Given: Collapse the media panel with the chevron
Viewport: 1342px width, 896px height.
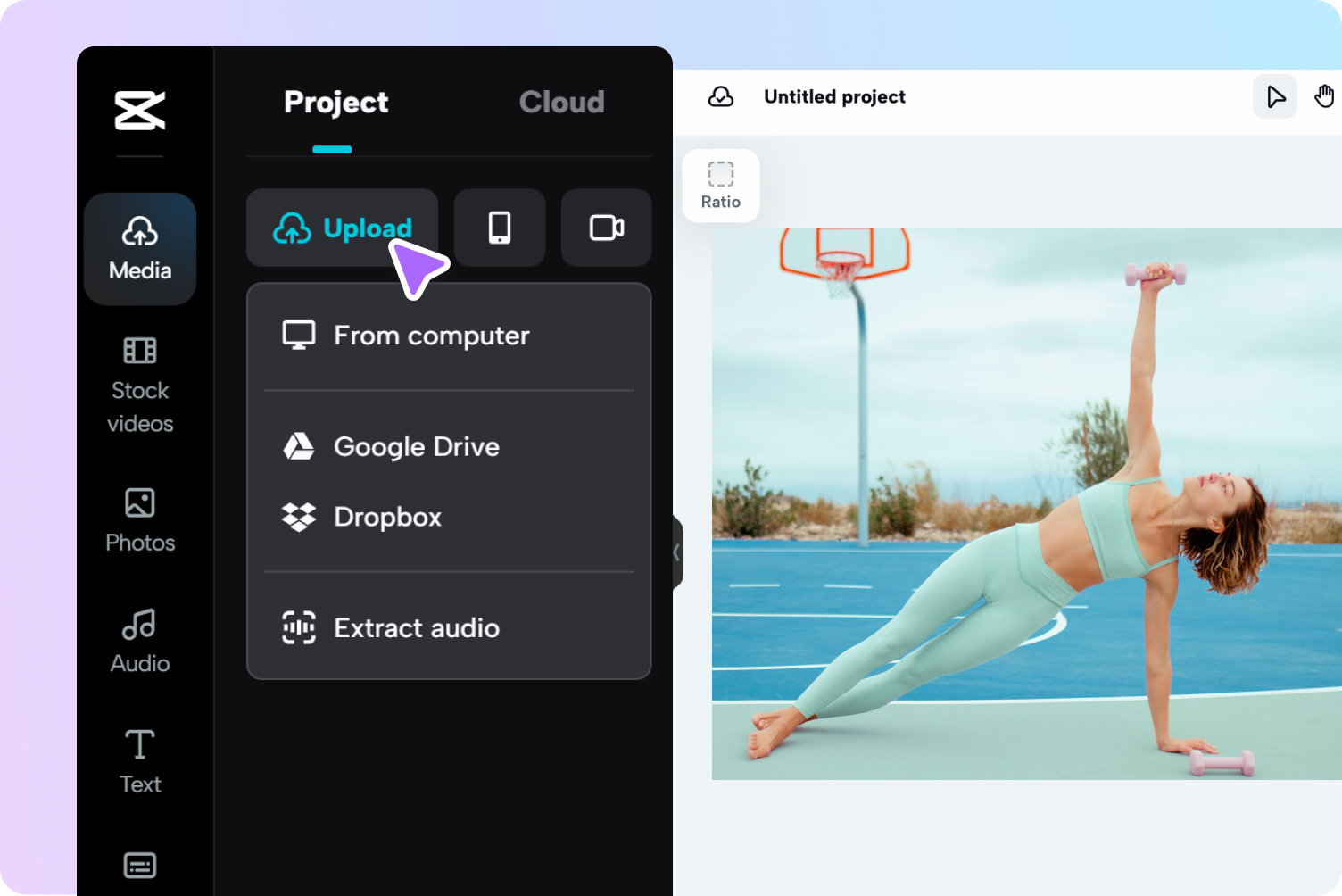Looking at the screenshot, I should tap(675, 553).
